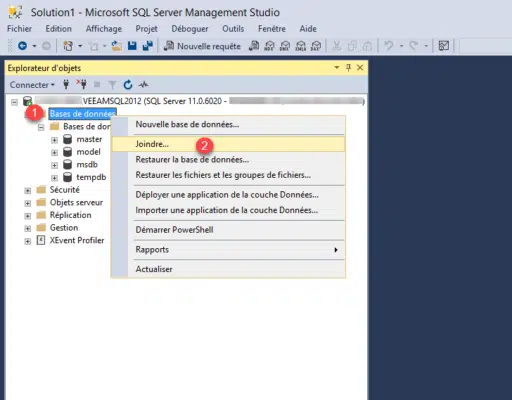Screen dimensions: 512x400
Task: Choose Déployer une application de la couche Données
Action: [228, 195]
